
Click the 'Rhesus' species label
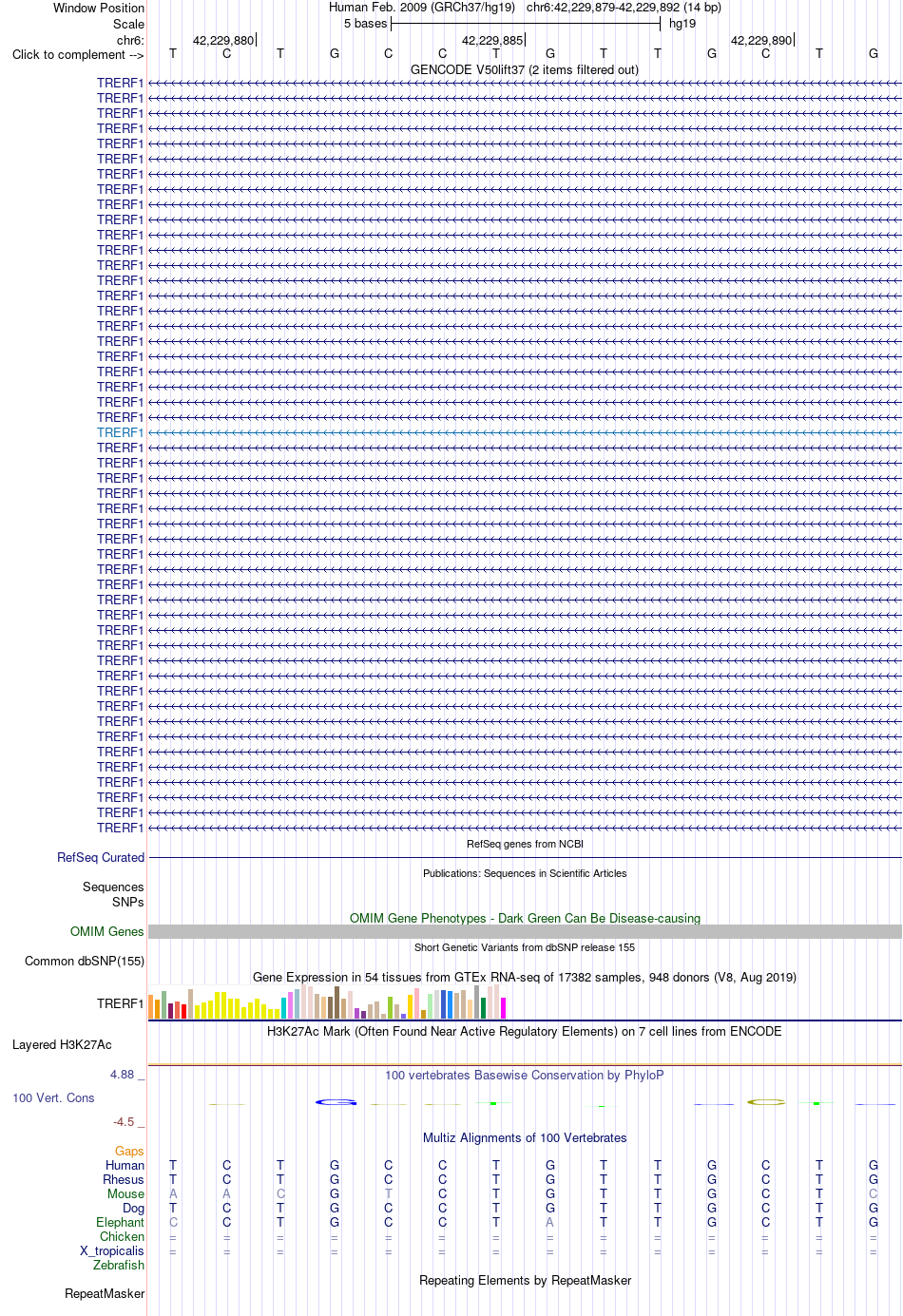(124, 1179)
